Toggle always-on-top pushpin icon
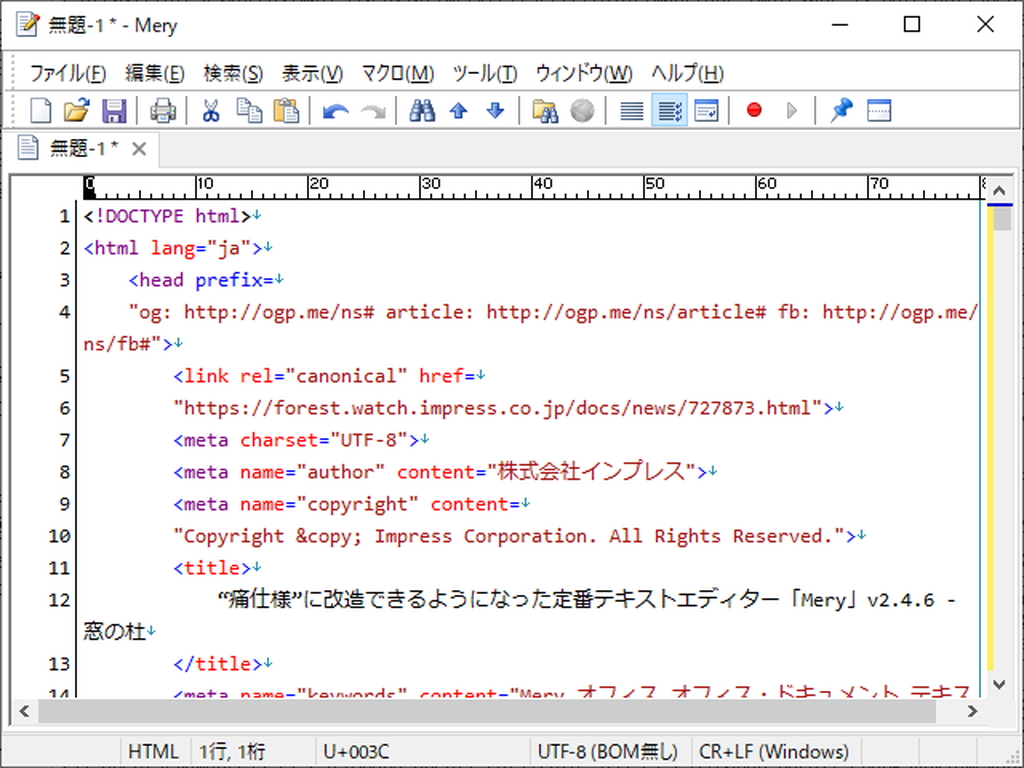The width and height of the screenshot is (1024, 768). [841, 110]
